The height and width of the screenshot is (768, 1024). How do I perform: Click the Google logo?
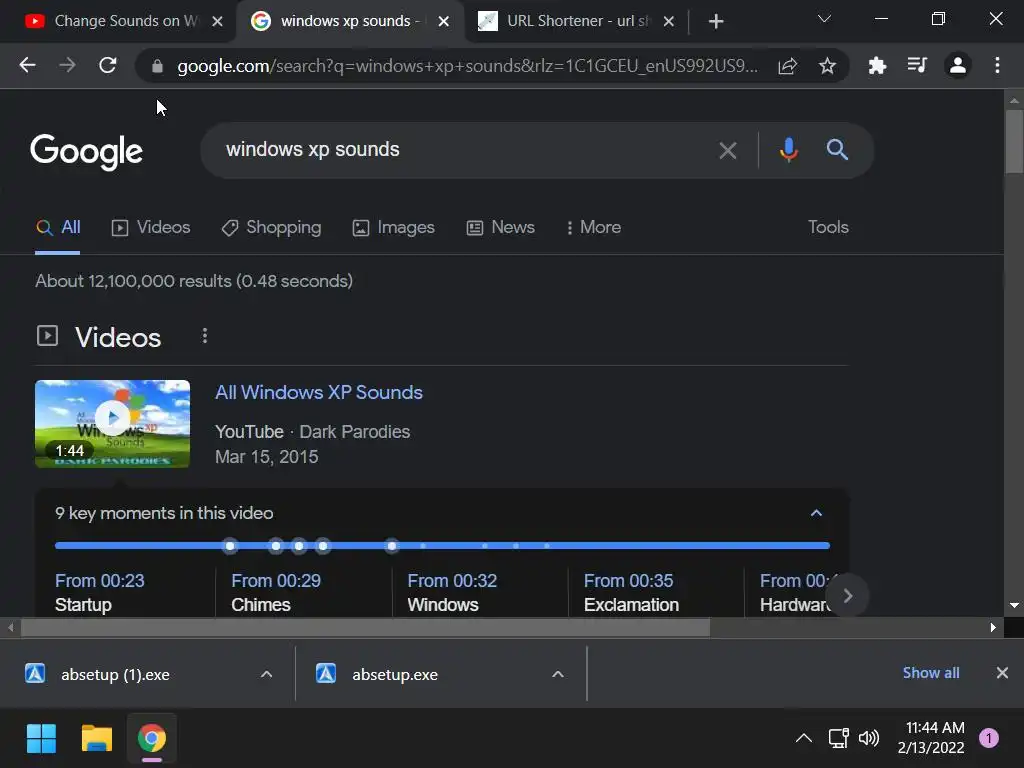pos(86,152)
